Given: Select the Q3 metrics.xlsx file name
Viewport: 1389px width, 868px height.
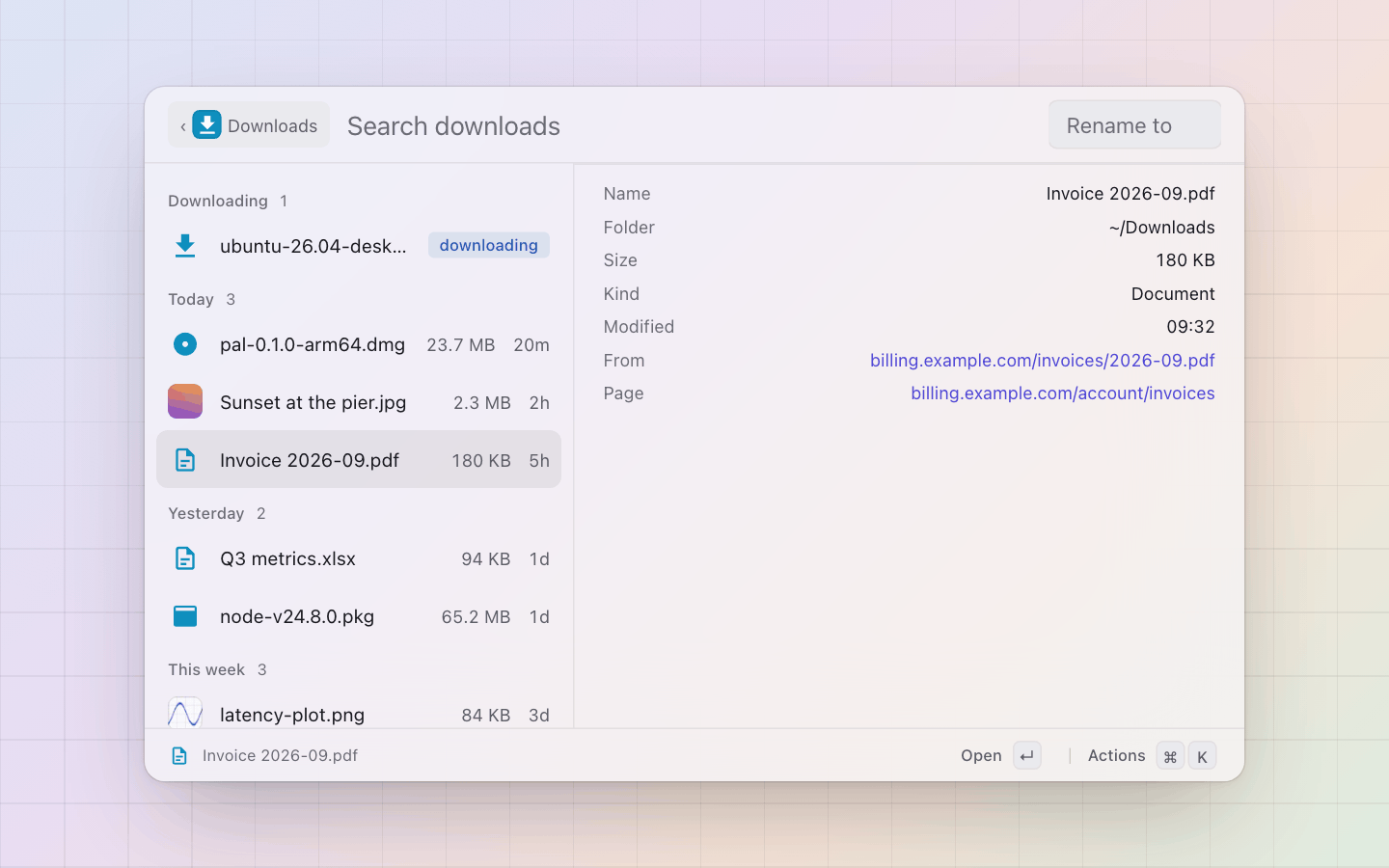Looking at the screenshot, I should 287,558.
